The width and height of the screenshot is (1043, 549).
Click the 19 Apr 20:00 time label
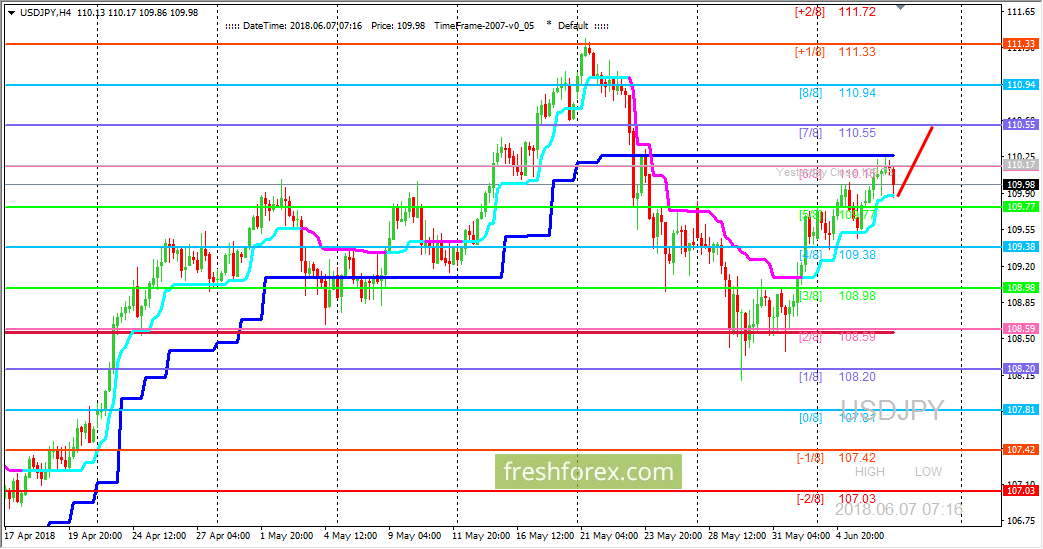pyautogui.click(x=94, y=536)
